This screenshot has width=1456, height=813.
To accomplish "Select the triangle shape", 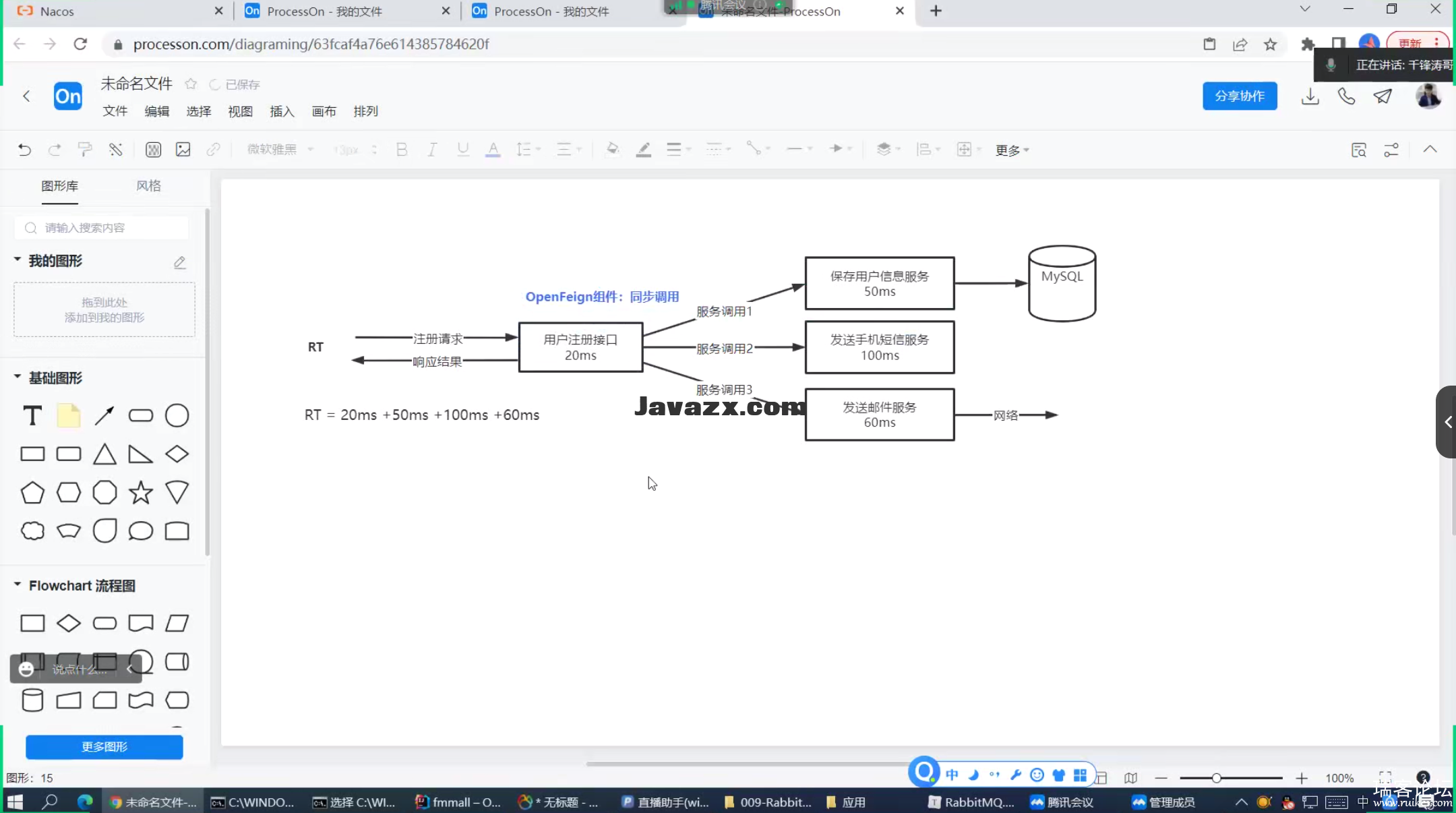I will pyautogui.click(x=104, y=454).
